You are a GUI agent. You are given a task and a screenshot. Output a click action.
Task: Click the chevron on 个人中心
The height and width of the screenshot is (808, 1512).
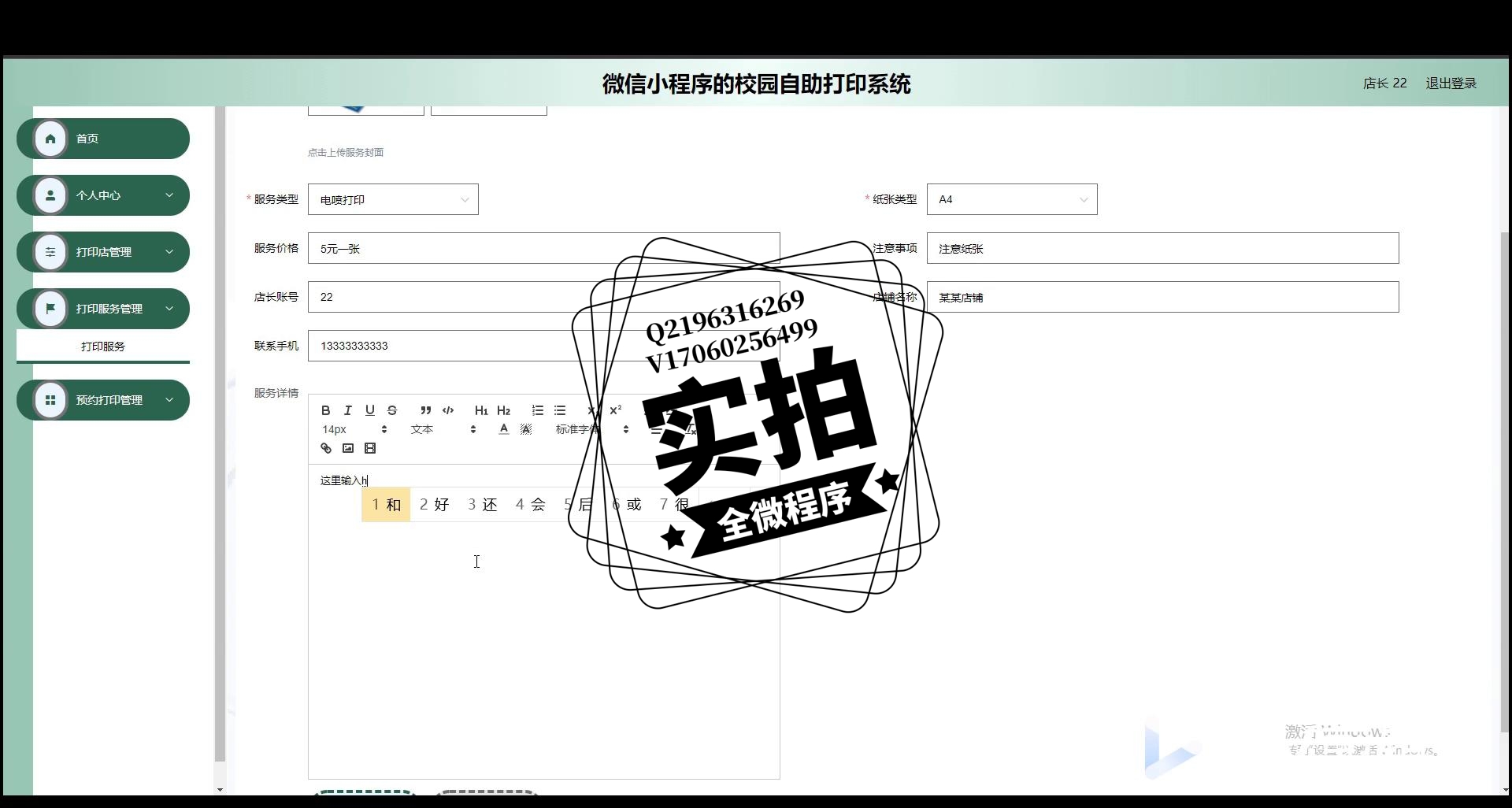coord(169,195)
